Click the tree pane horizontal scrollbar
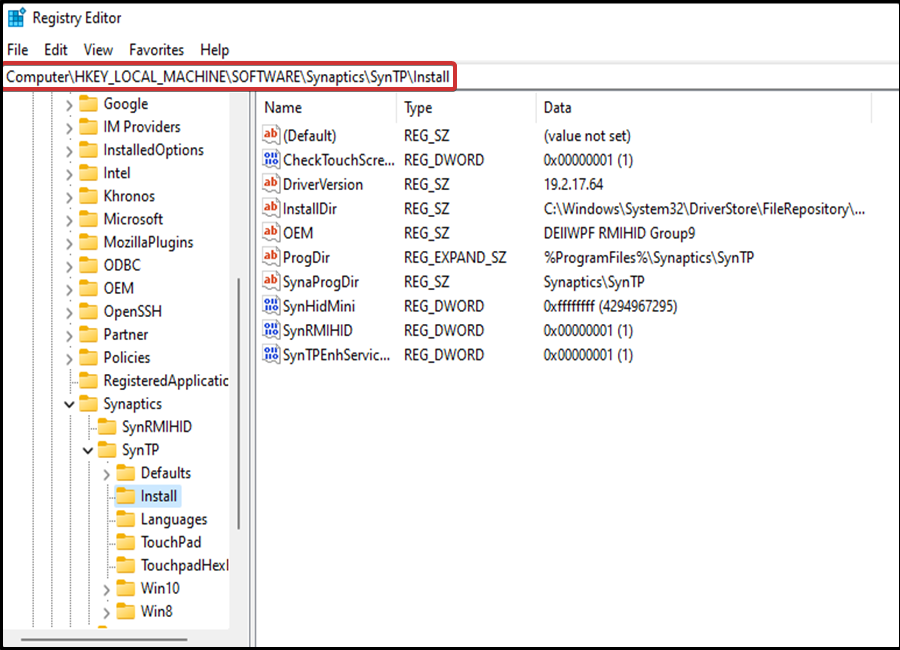 104,639
